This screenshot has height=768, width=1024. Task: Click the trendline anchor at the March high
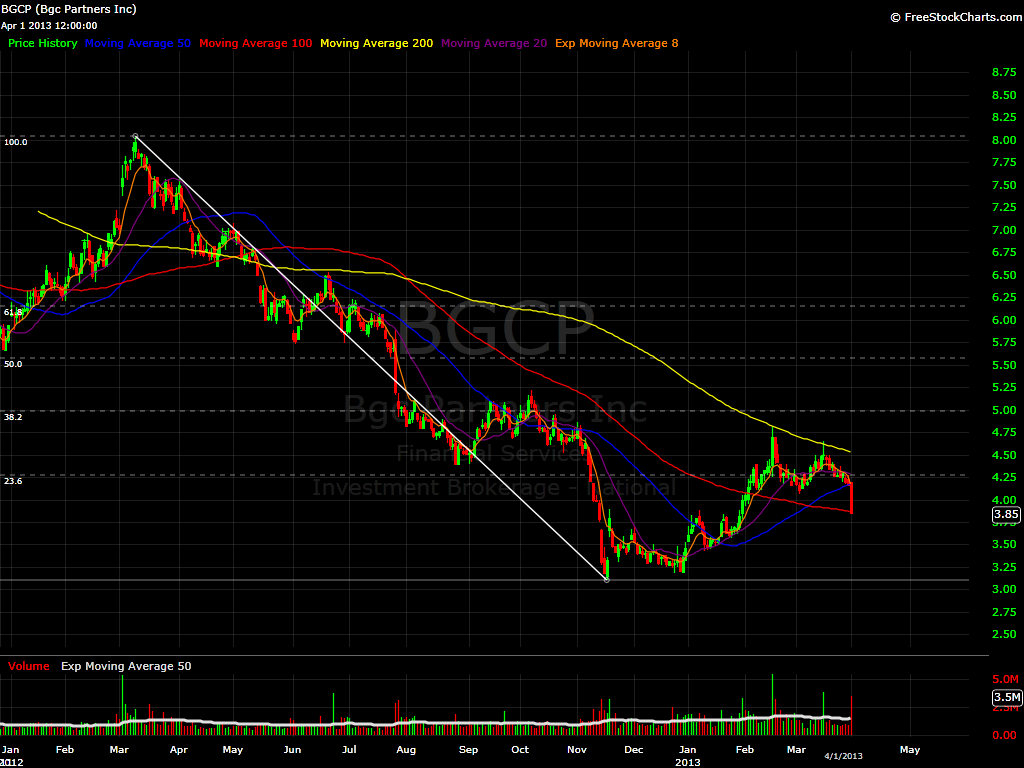[x=135, y=136]
